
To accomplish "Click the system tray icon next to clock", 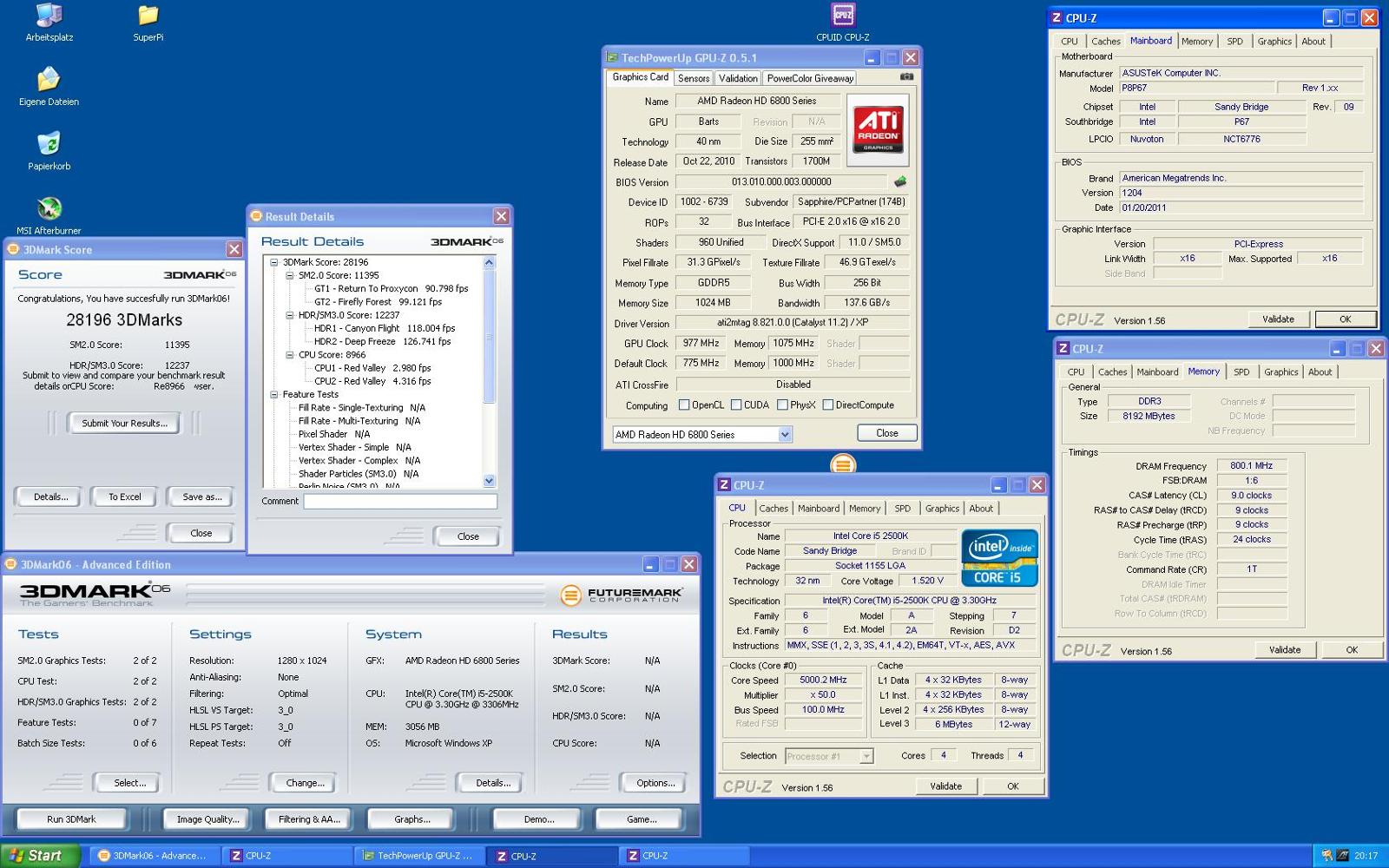I will pos(1342,856).
